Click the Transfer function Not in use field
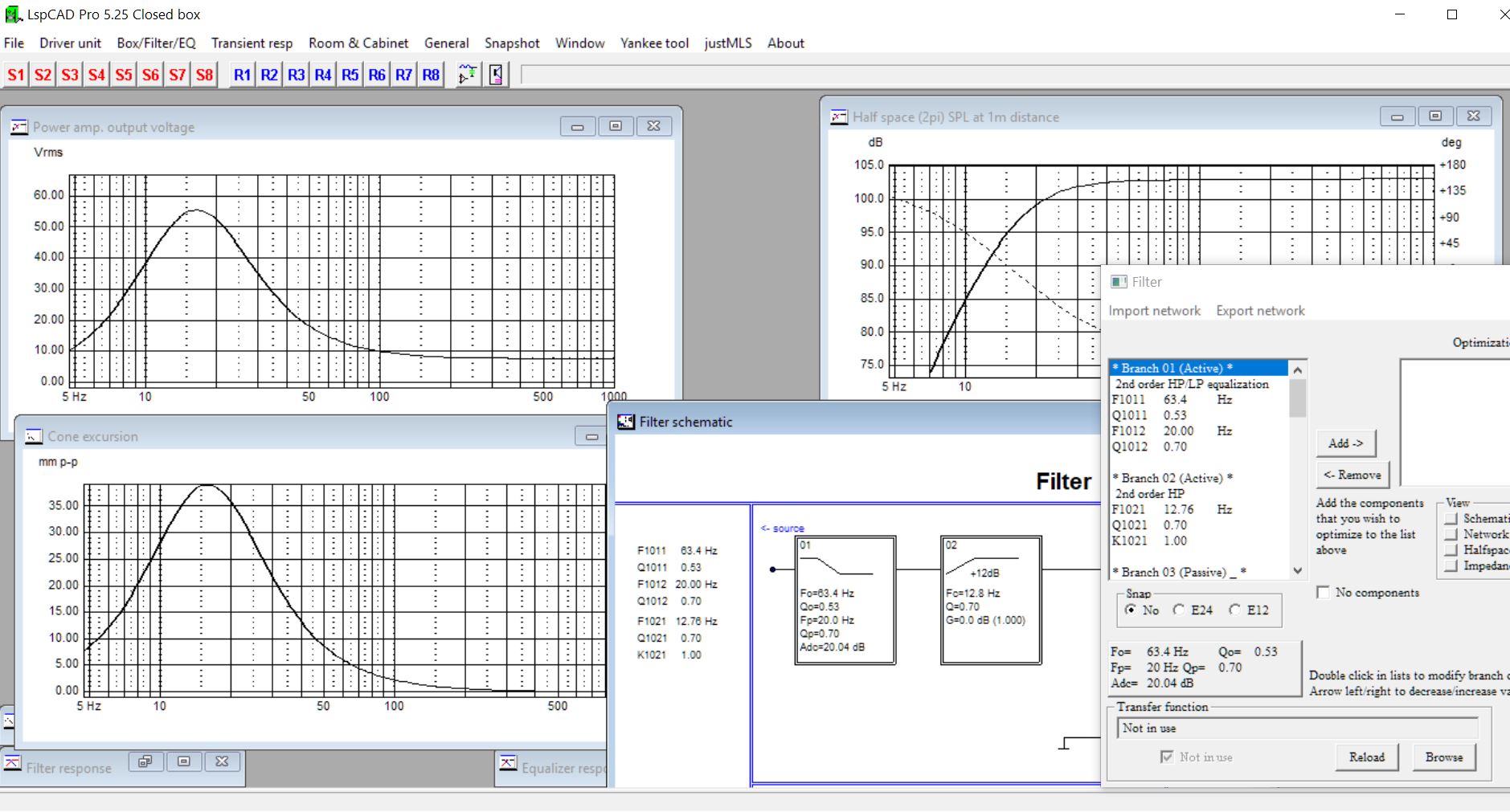 tap(1297, 728)
